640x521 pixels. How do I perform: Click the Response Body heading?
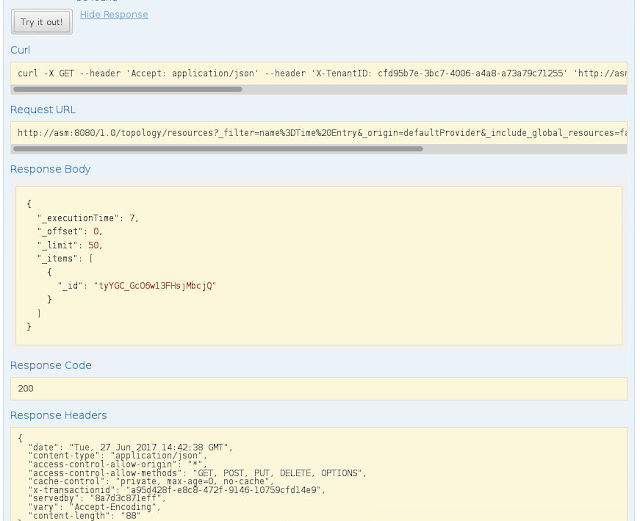tap(50, 169)
